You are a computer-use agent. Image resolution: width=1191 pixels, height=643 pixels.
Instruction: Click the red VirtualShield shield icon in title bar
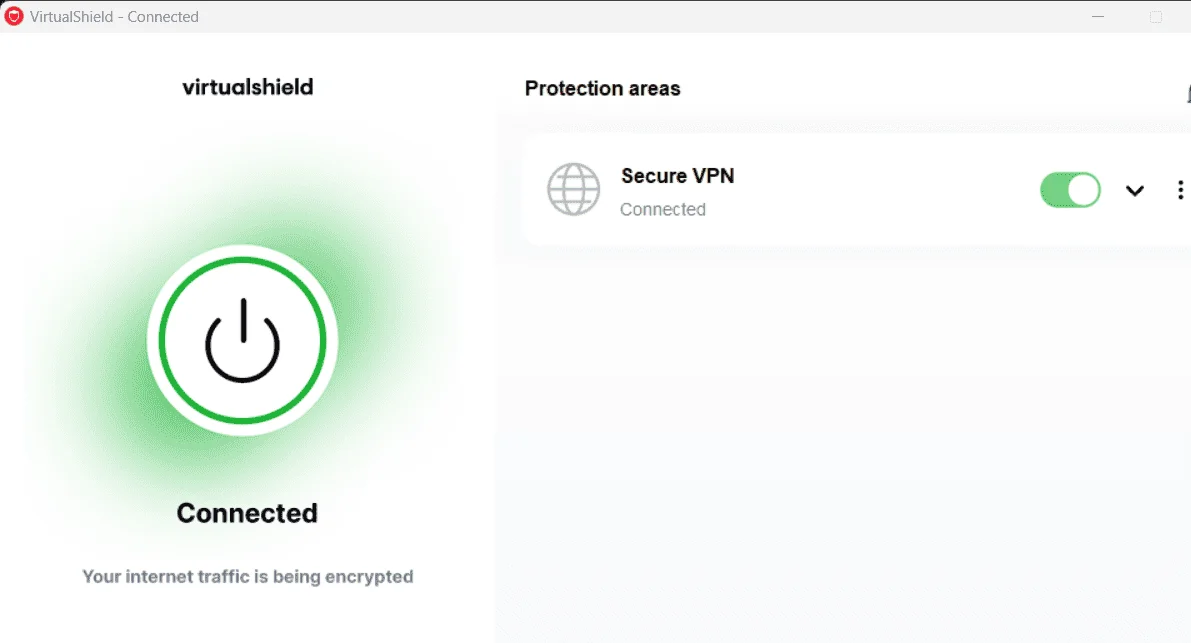click(14, 16)
